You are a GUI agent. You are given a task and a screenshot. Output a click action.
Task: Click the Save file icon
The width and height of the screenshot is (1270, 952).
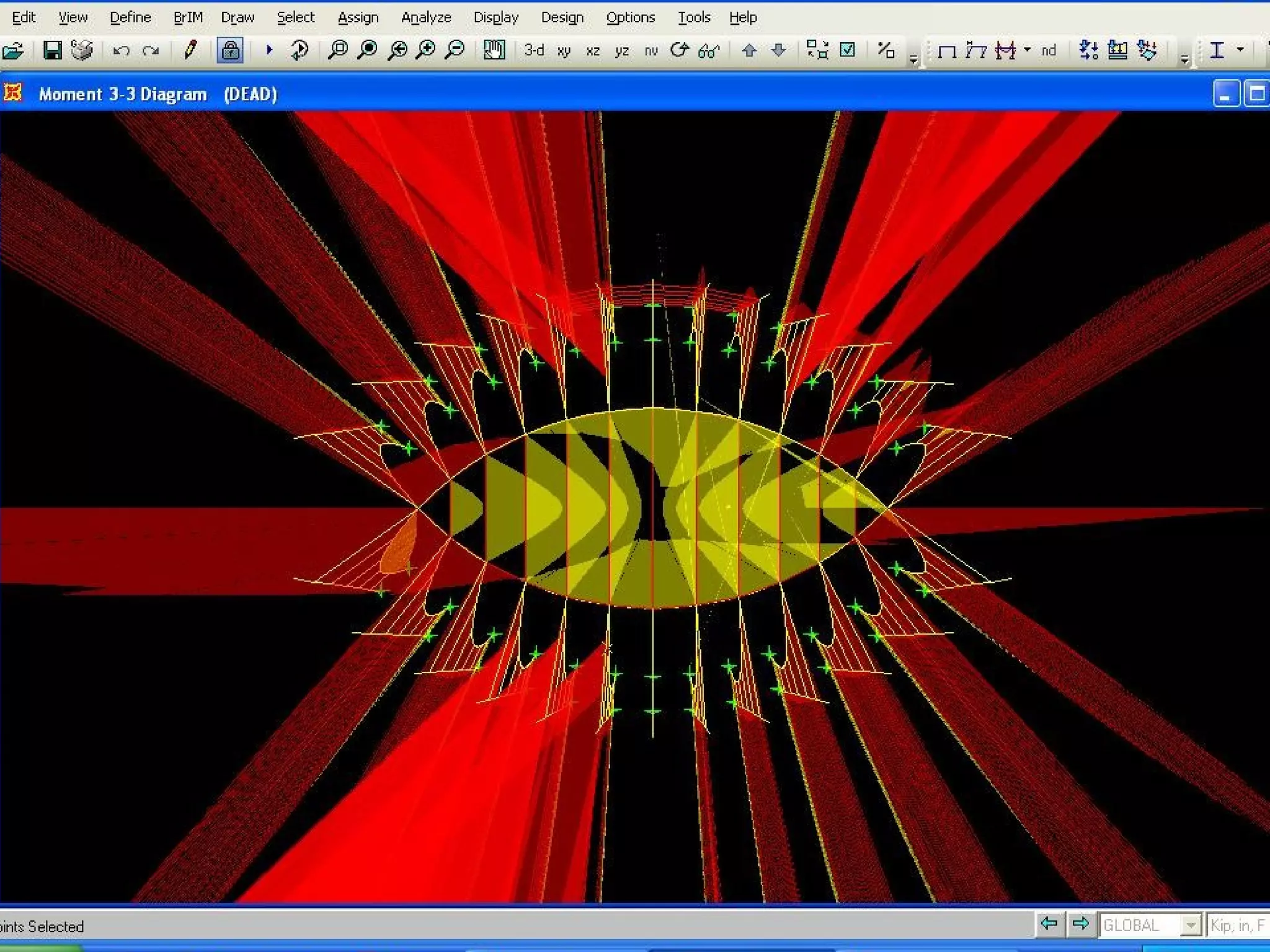(53, 50)
